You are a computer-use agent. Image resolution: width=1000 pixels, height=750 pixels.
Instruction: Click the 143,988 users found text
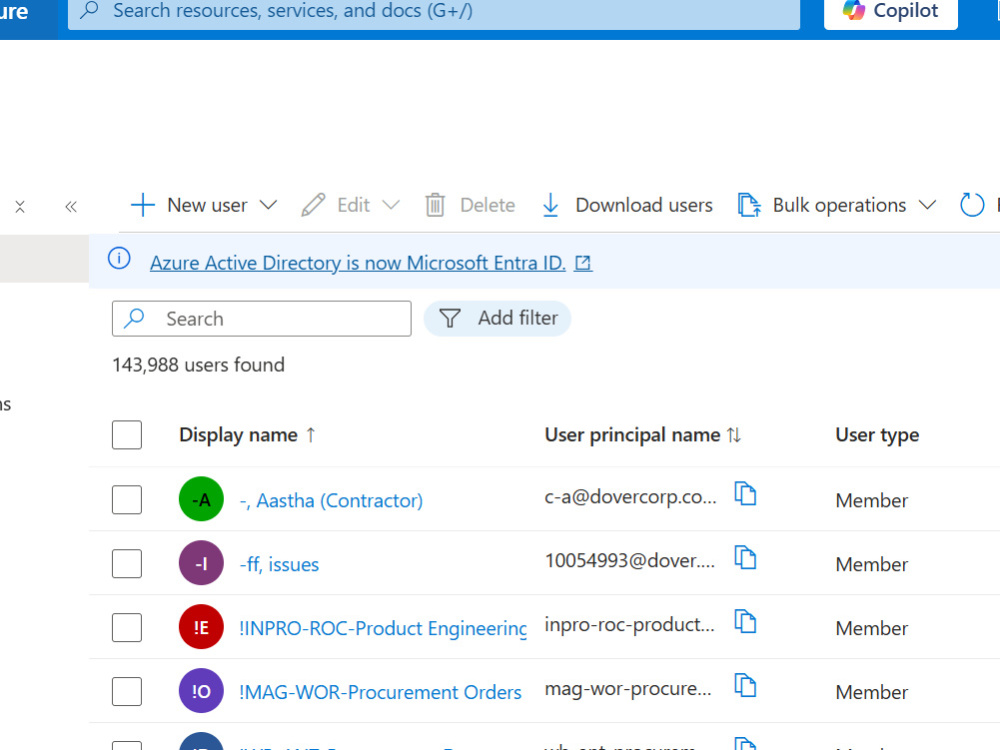point(198,365)
